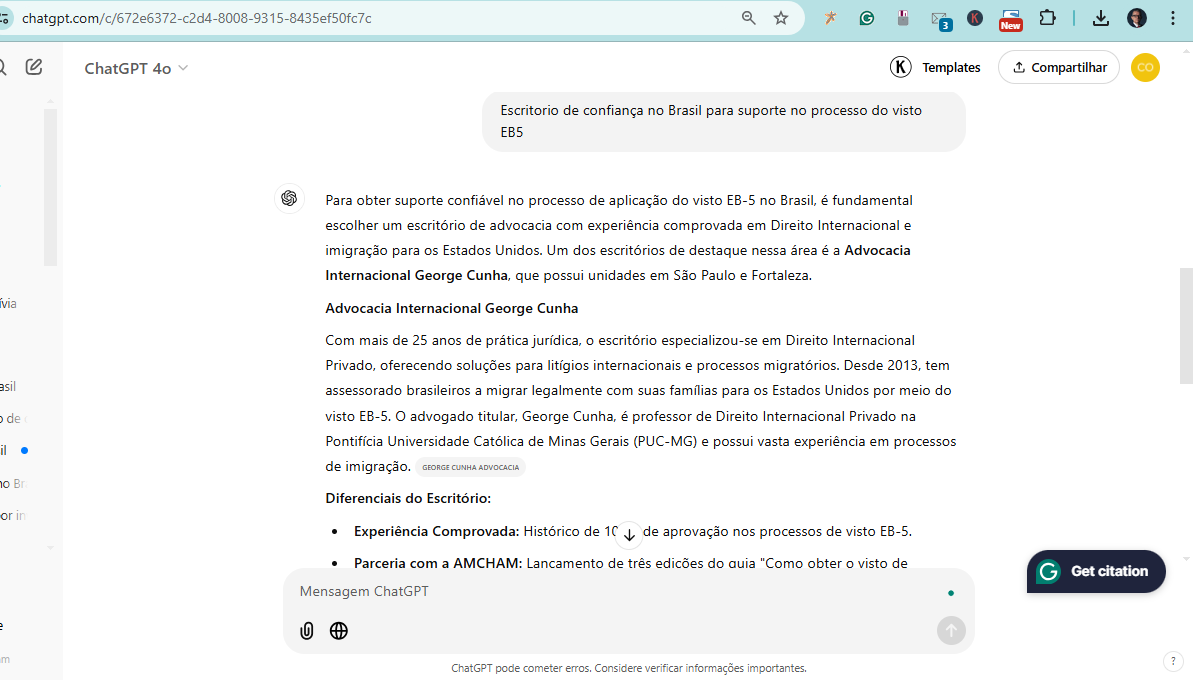Open the Templates extension button
The height and width of the screenshot is (680, 1193).
935,67
